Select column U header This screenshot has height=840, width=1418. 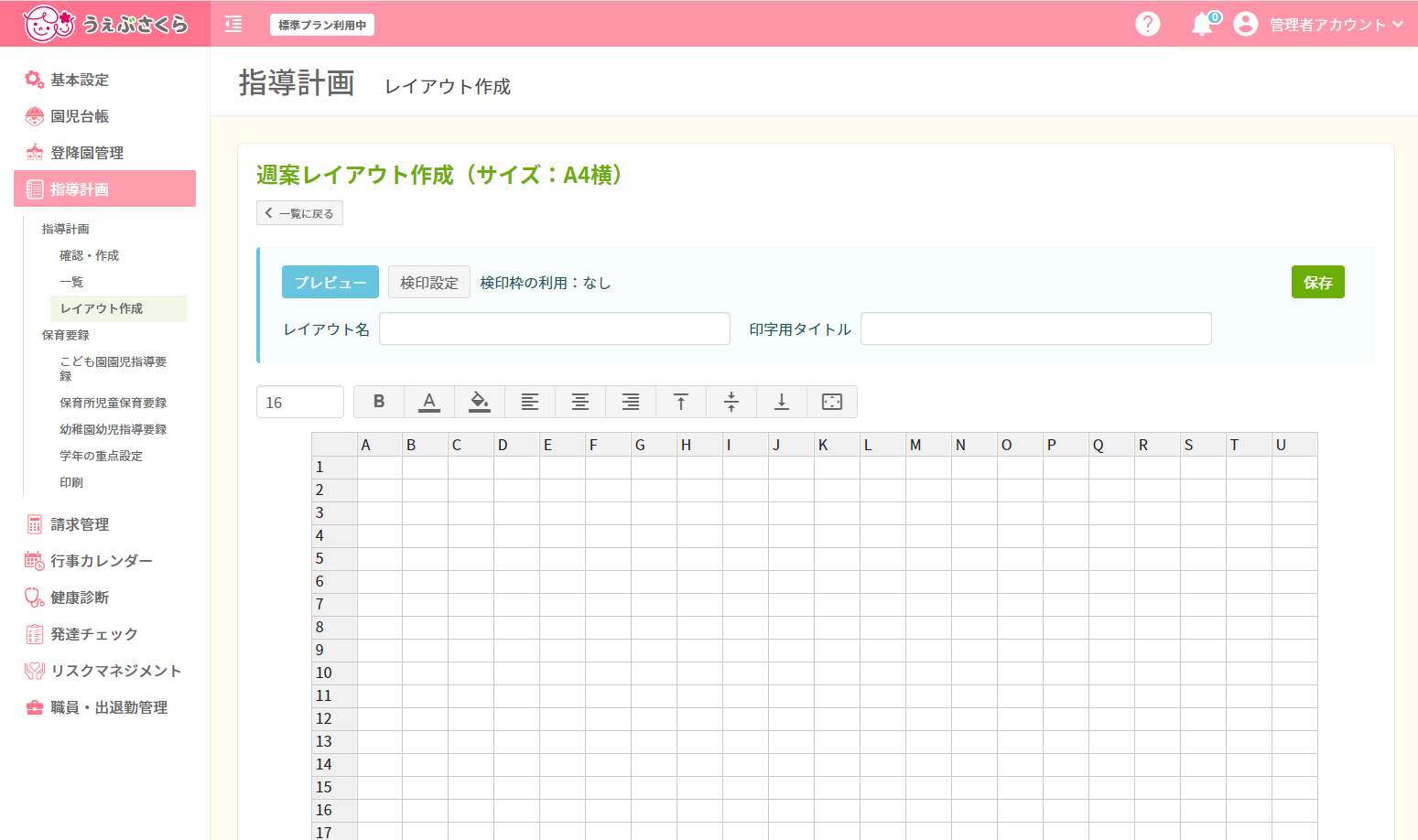1295,445
